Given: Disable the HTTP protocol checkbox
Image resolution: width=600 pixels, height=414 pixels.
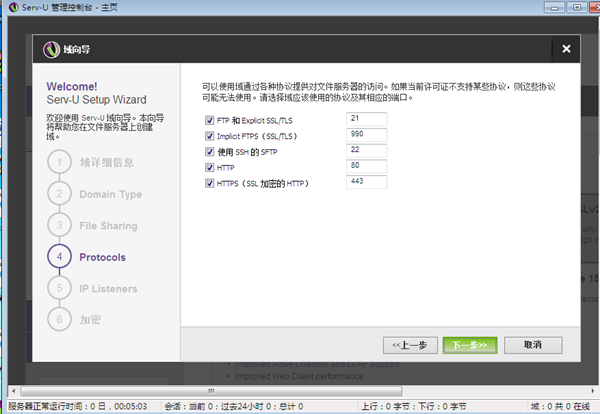Looking at the screenshot, I should (x=209, y=168).
